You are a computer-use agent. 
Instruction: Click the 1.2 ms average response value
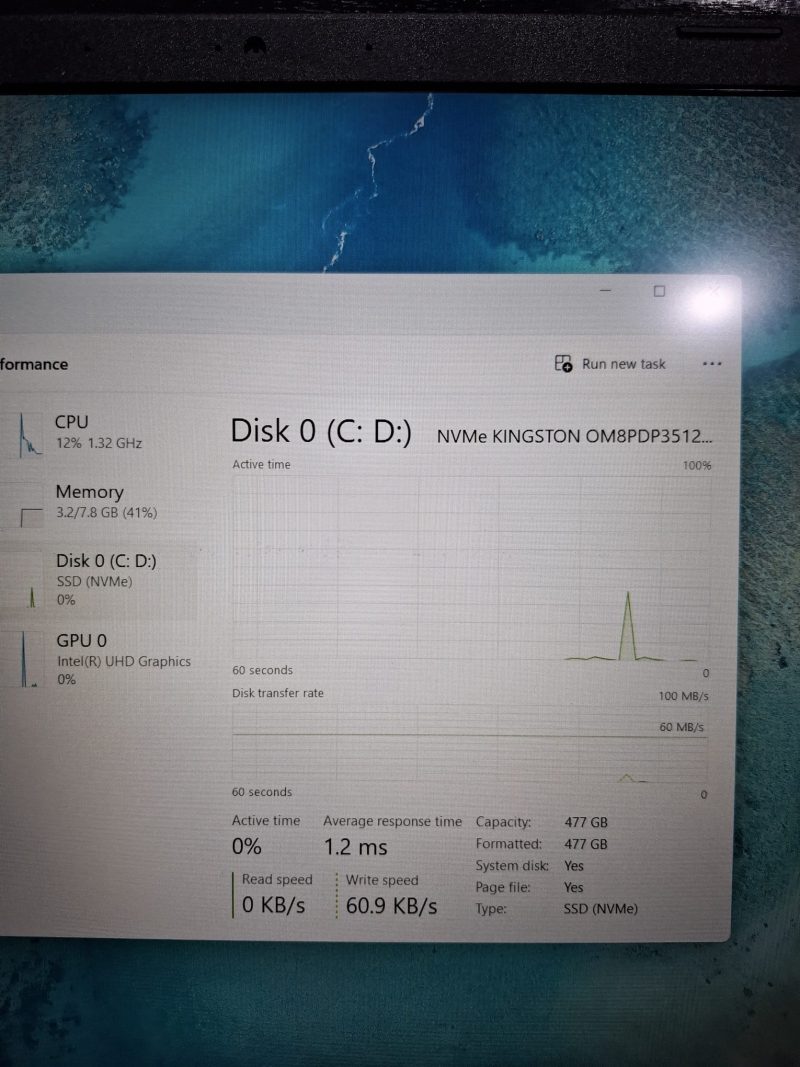pos(355,847)
